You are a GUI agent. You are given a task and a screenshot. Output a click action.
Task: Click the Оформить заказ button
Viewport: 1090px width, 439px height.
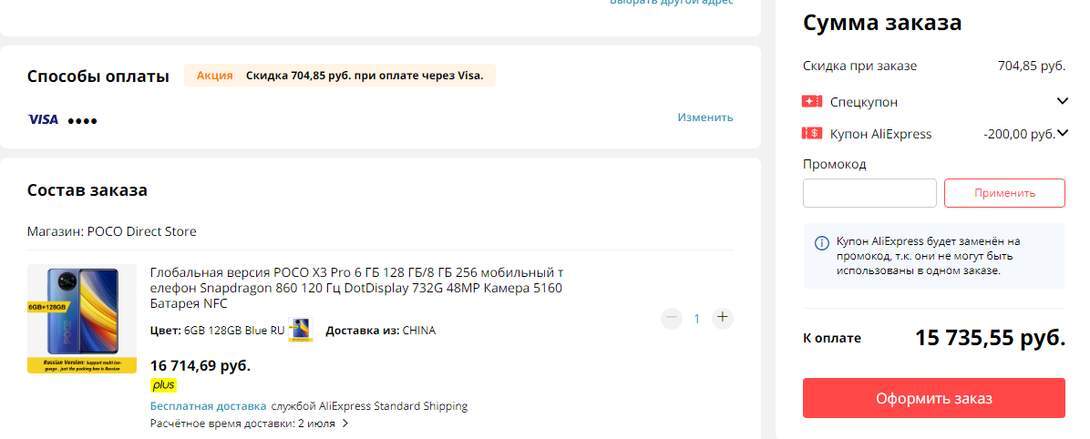(x=934, y=398)
